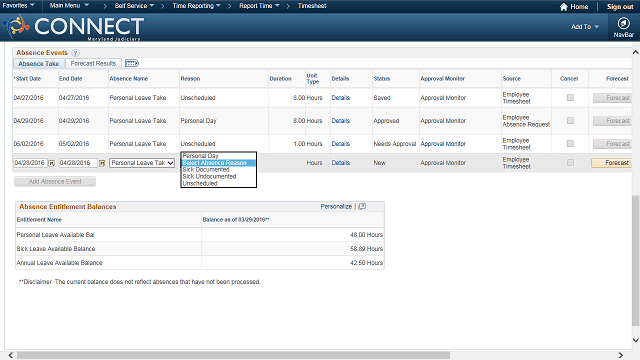Click the Personal Leave Available Bal row
This screenshot has height=360, width=640.
[200, 235]
